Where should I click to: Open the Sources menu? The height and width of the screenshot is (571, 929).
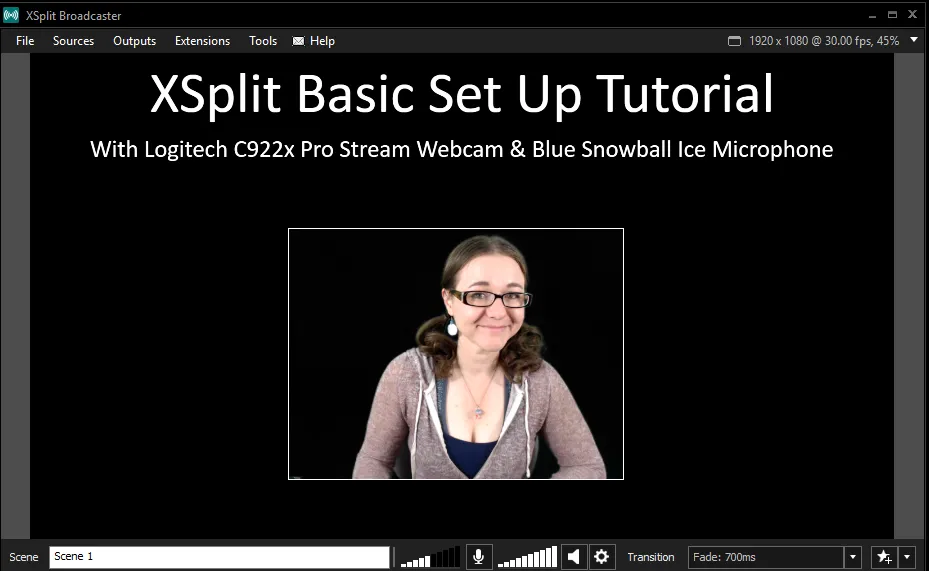click(x=73, y=41)
